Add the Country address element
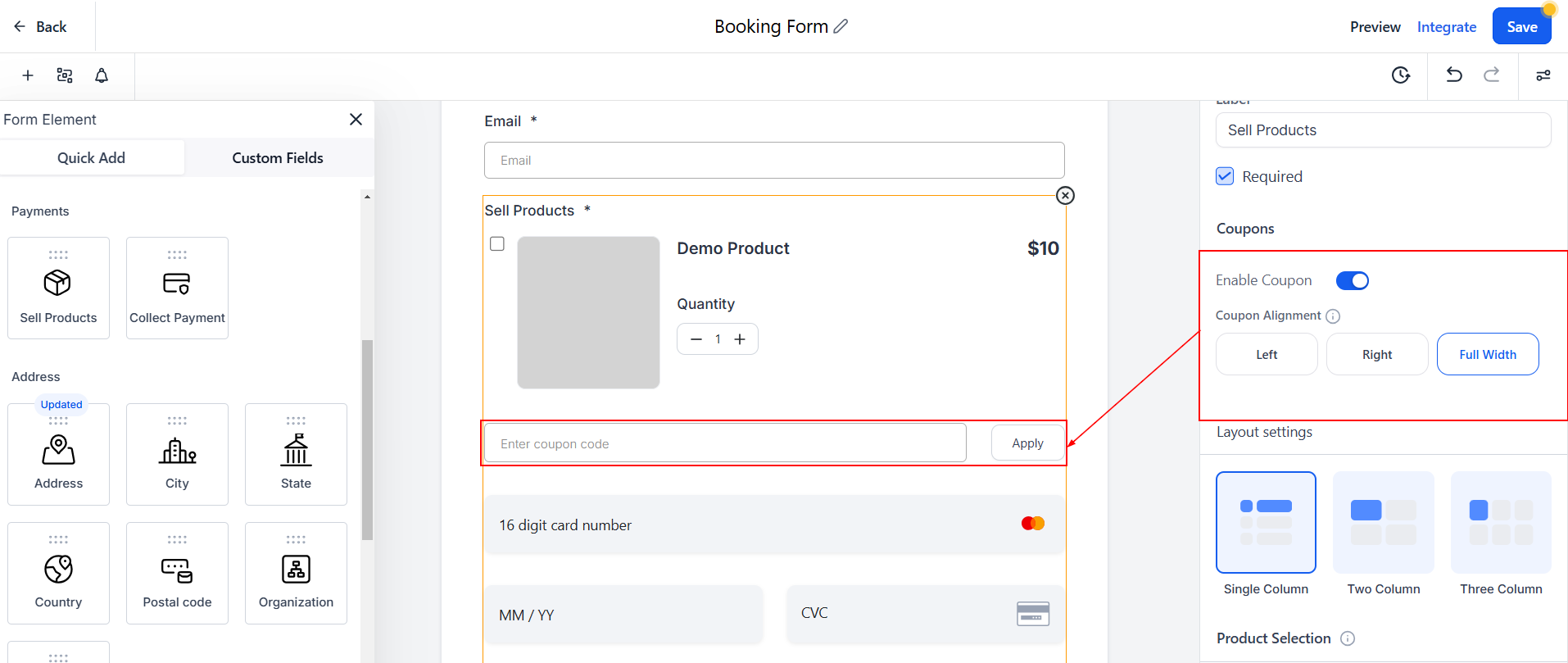1568x663 pixels. pos(58,573)
